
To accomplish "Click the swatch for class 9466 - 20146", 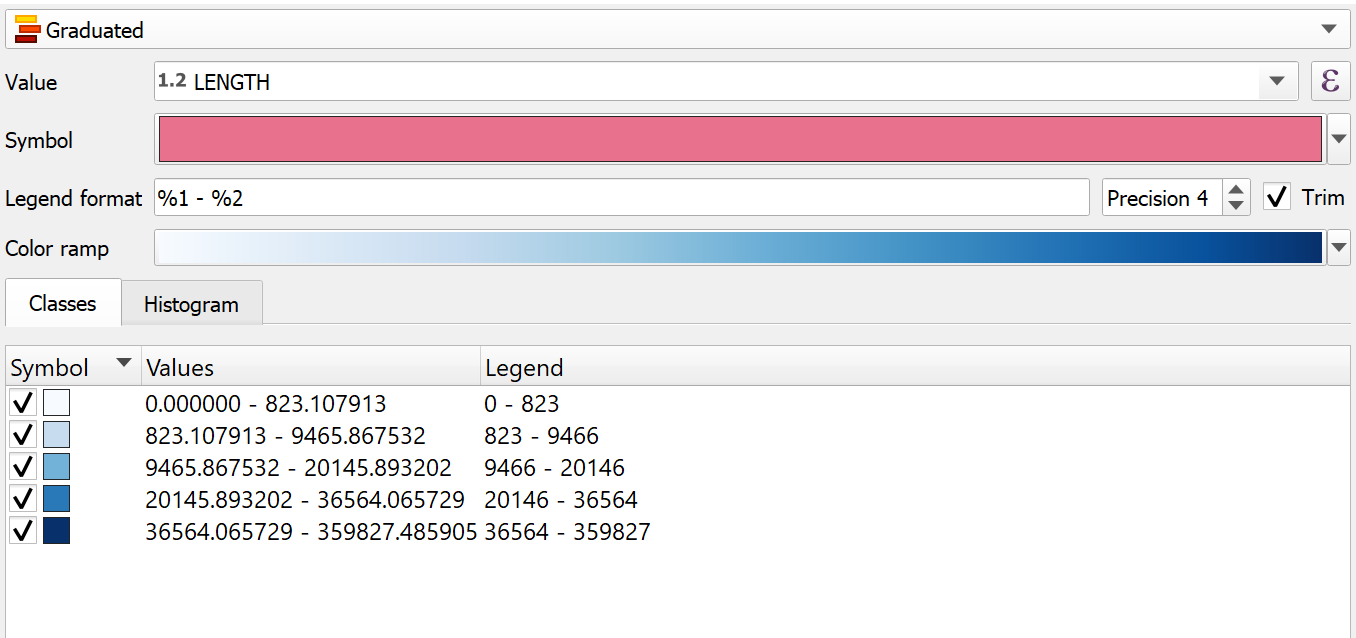I will [56, 467].
